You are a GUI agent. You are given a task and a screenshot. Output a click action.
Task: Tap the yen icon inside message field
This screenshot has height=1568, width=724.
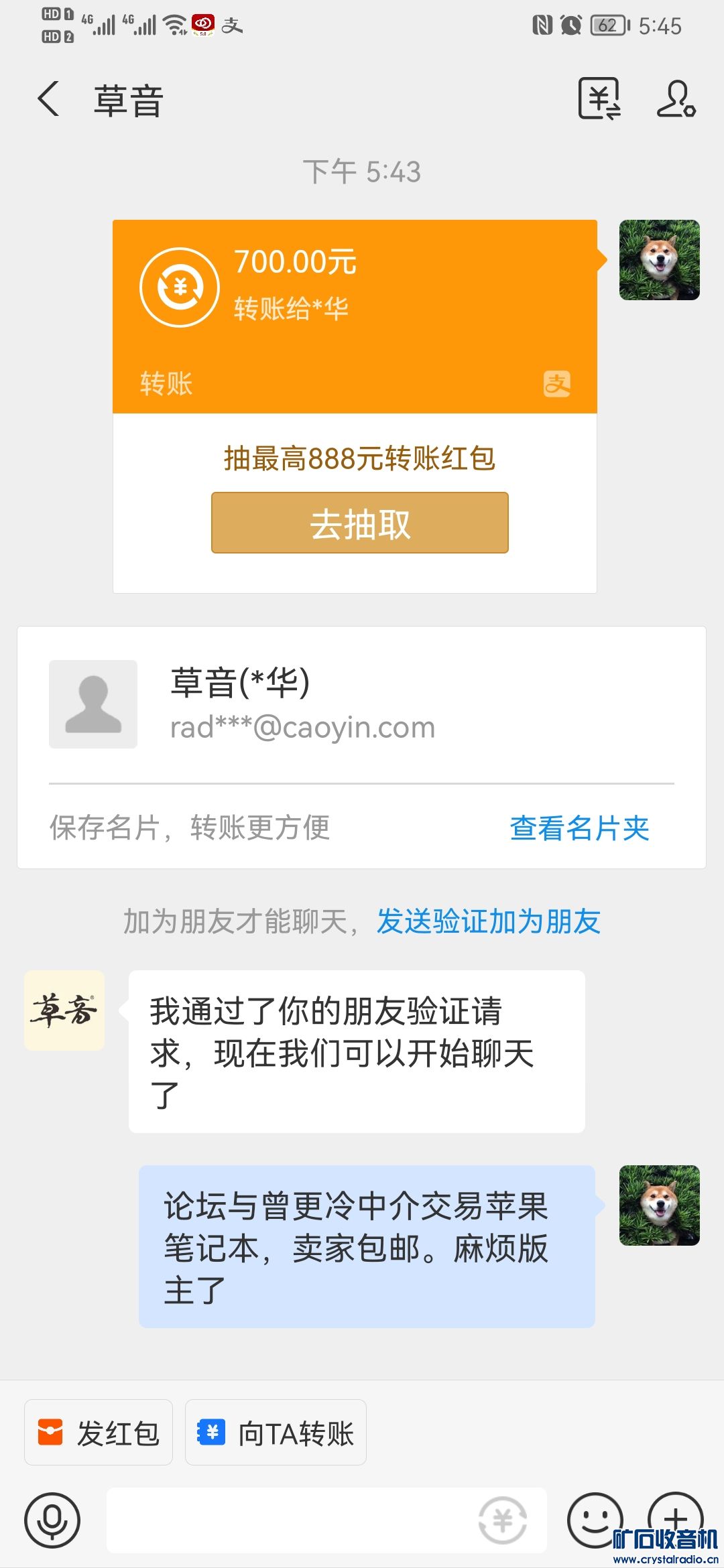tap(503, 1520)
